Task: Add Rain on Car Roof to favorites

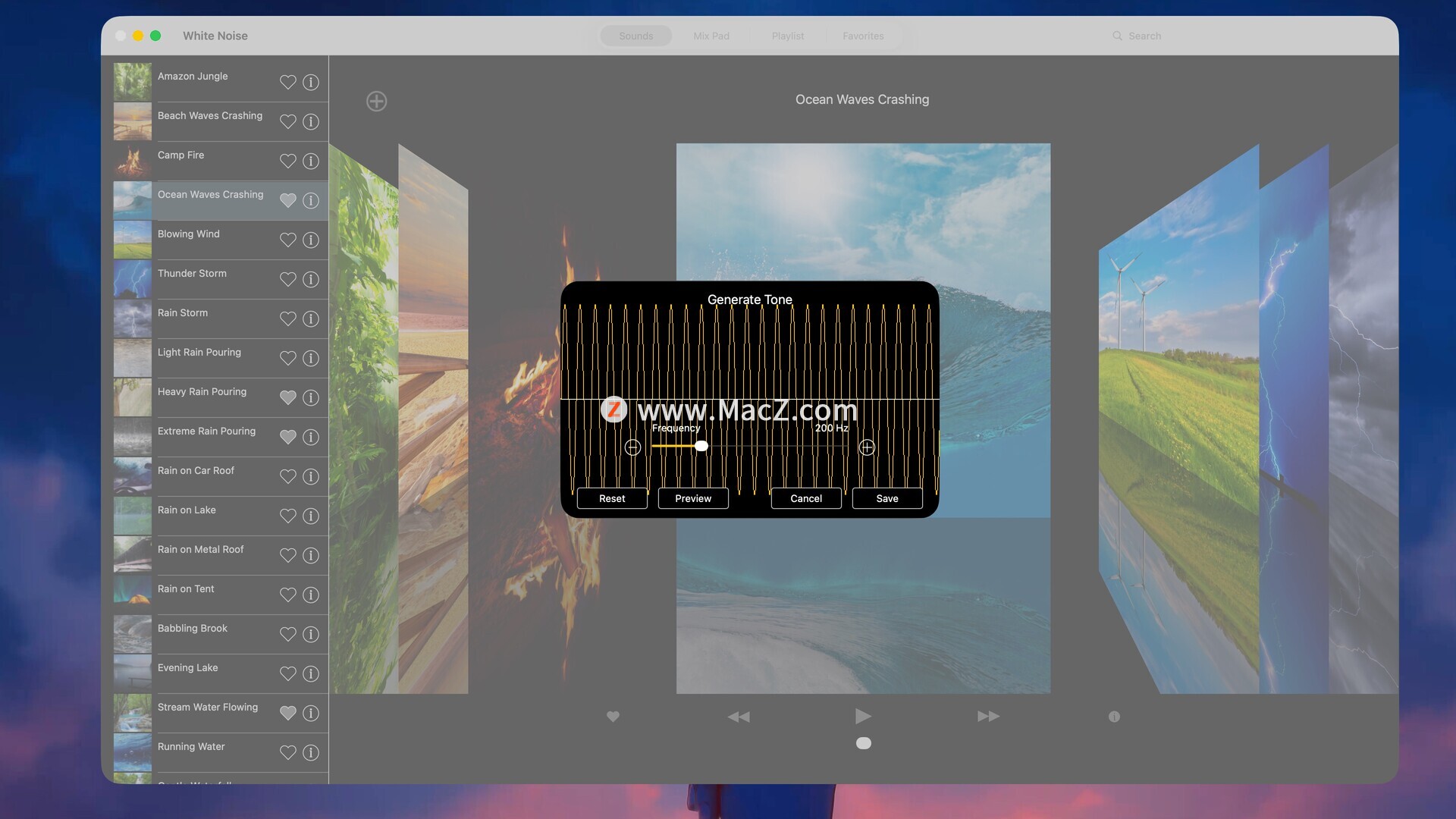Action: click(287, 476)
